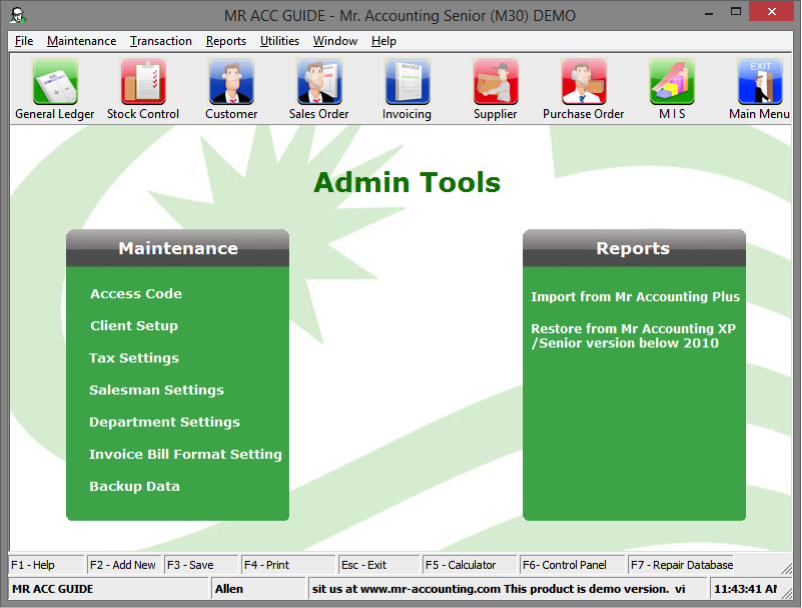This screenshot has width=802, height=608.
Task: Open the Maintenance menu in menu bar
Action: pos(81,41)
